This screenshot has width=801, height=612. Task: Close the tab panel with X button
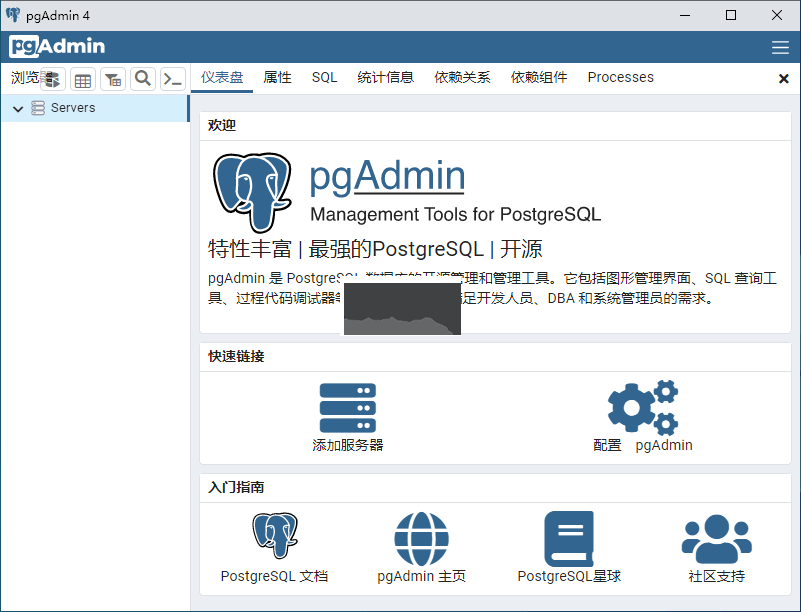pyautogui.click(x=784, y=79)
